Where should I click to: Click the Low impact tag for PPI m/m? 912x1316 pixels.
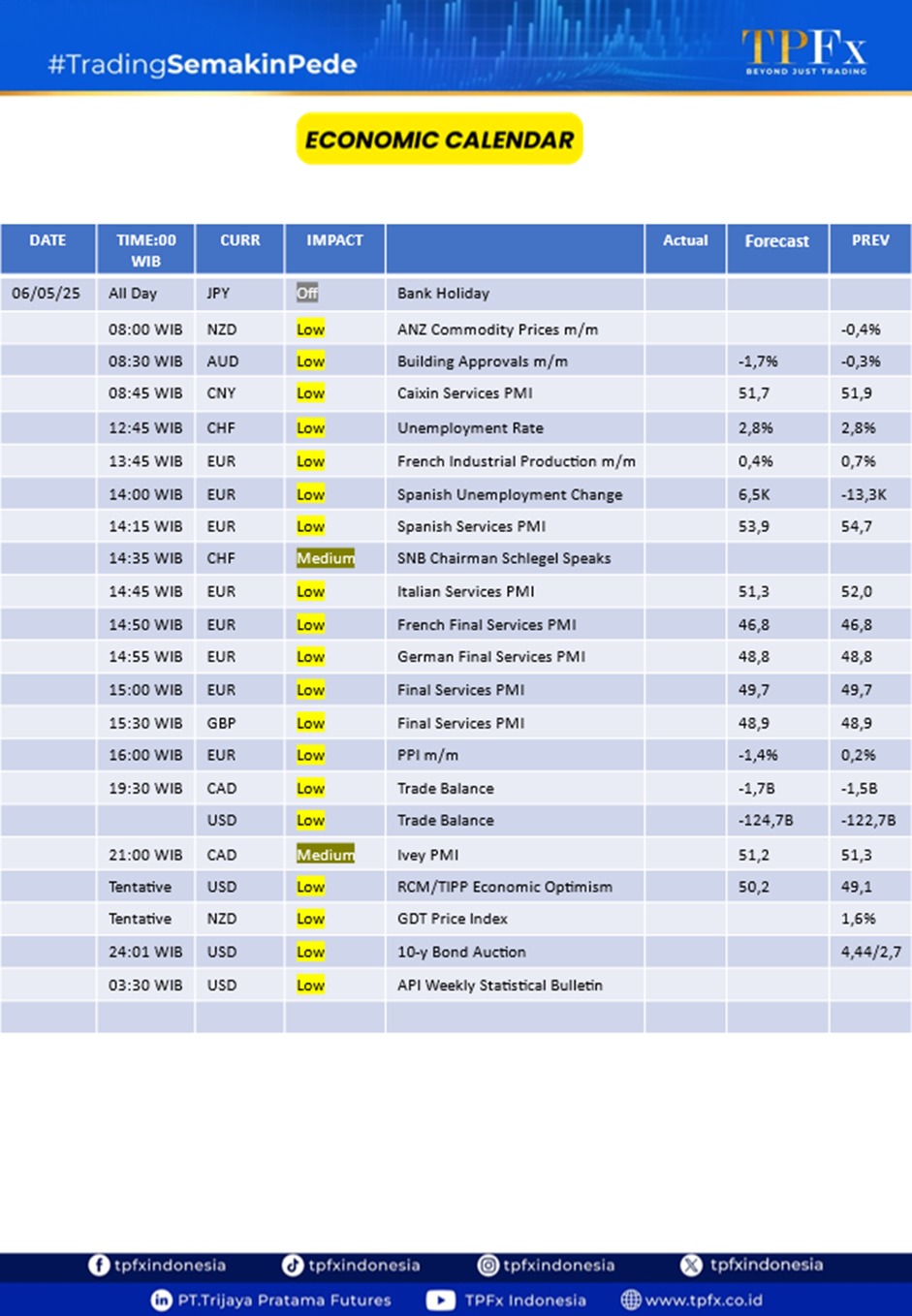click(310, 755)
